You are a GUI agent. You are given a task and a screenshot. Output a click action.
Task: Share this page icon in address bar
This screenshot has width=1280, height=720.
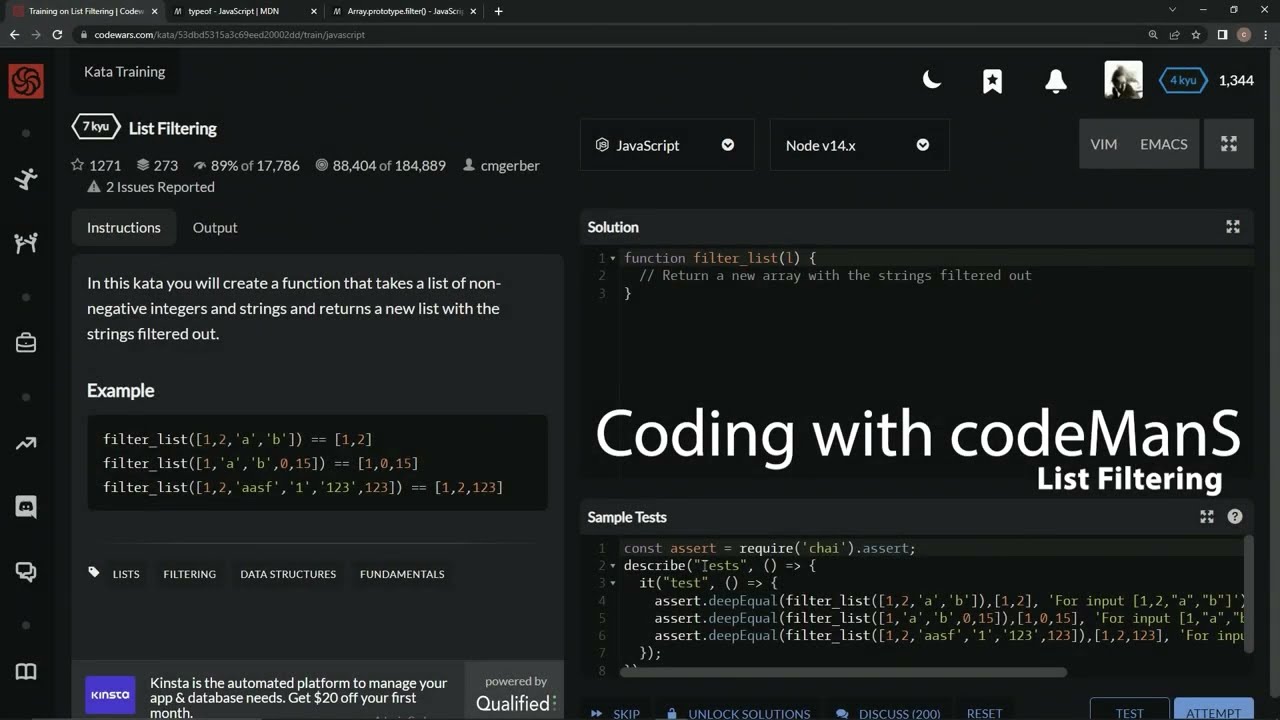(1174, 34)
